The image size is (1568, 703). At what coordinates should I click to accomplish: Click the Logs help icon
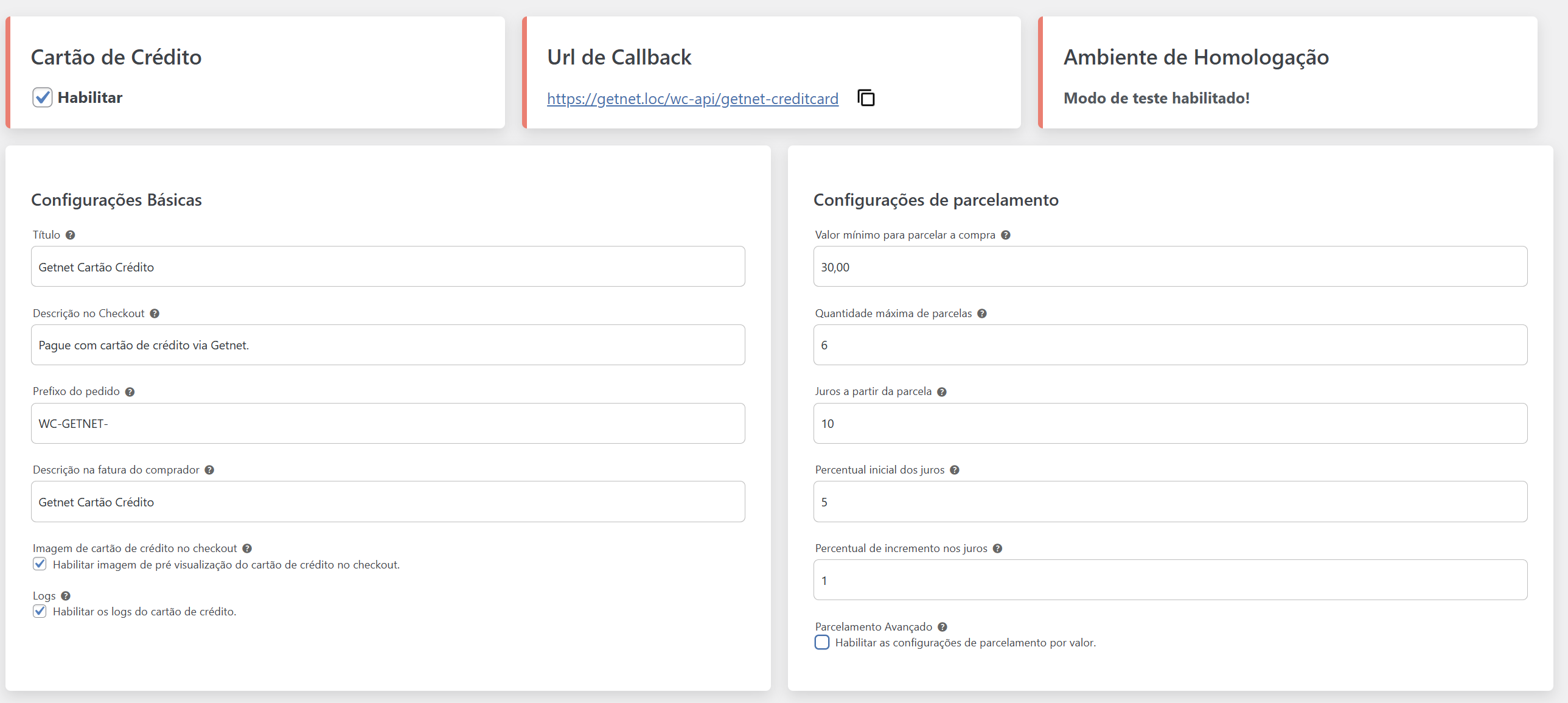(66, 596)
